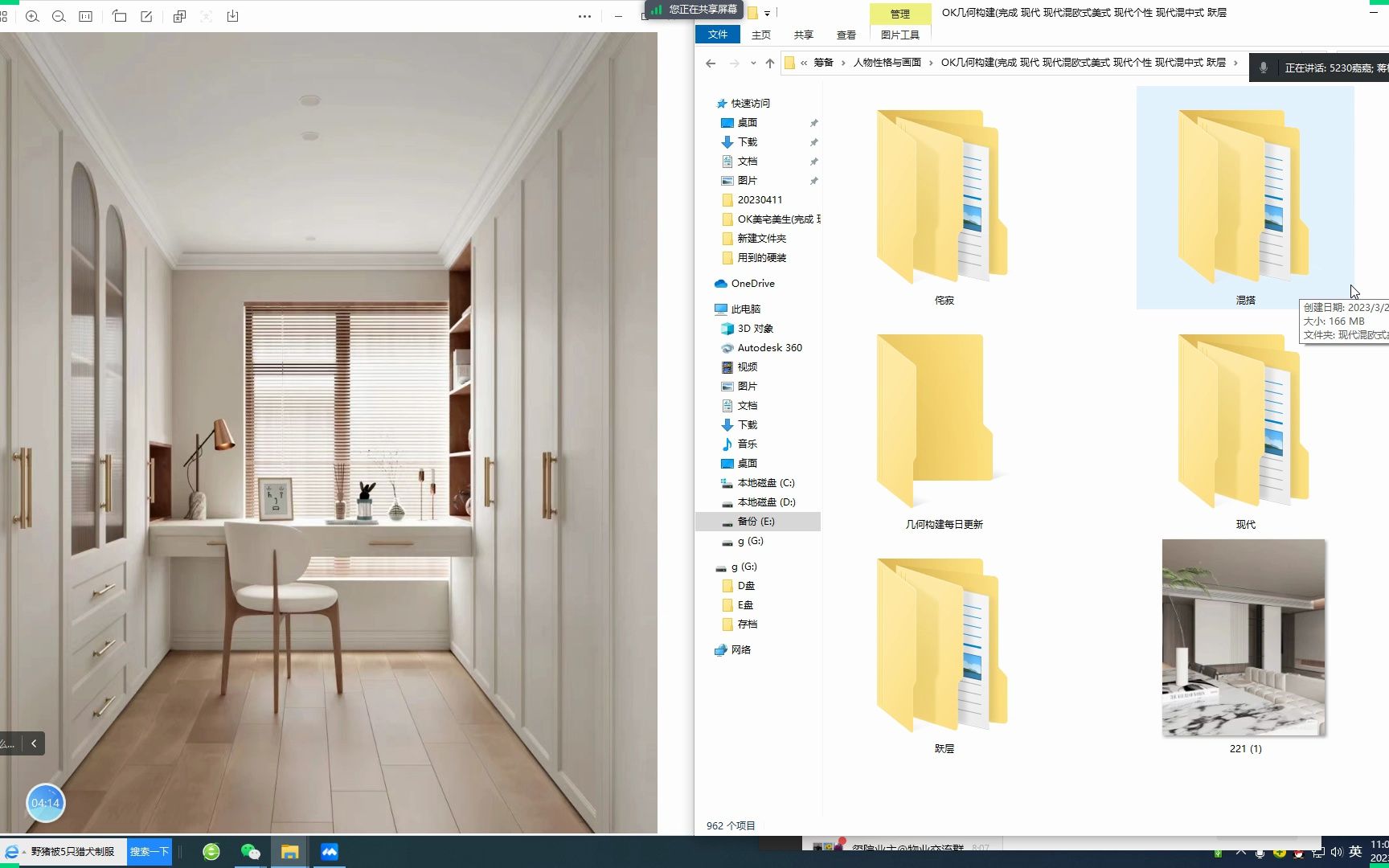Image resolution: width=1389 pixels, height=868 pixels.
Task: Zoom out in the image viewer
Action: (59, 16)
